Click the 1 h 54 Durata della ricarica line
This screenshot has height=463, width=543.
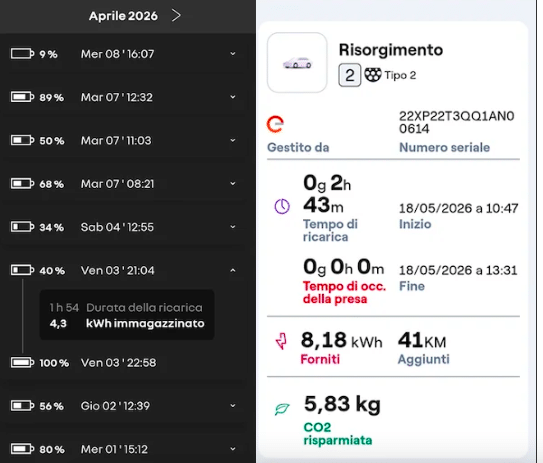click(126, 308)
